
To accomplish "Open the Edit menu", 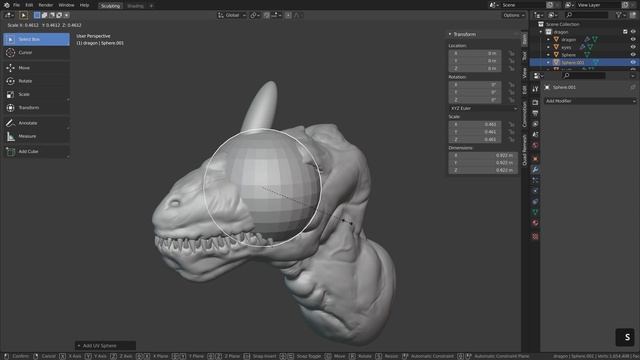I will pyautogui.click(x=29, y=5).
